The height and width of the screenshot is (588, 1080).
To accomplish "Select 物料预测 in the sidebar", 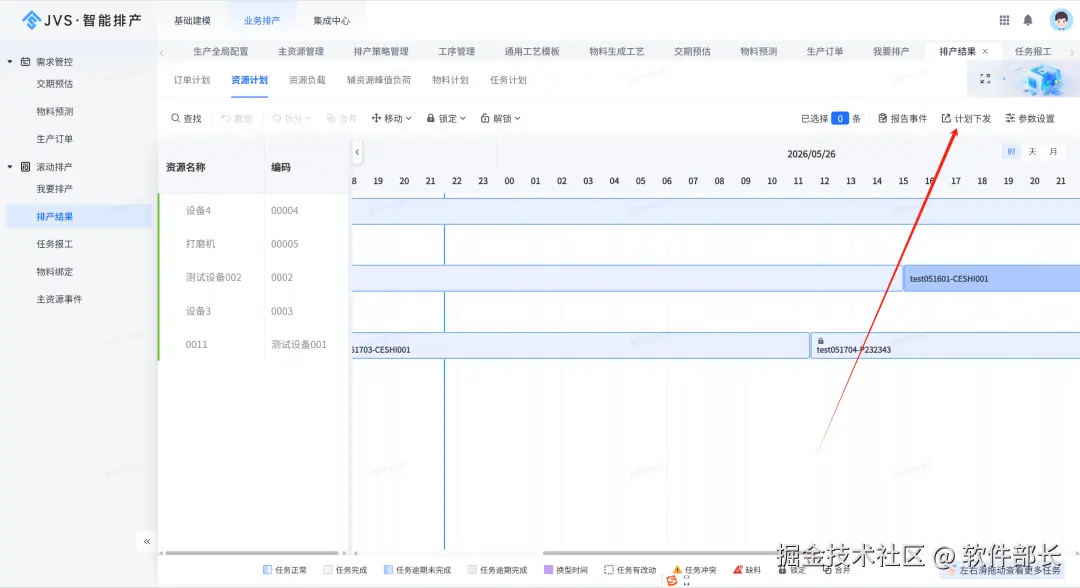I will pyautogui.click(x=54, y=112).
